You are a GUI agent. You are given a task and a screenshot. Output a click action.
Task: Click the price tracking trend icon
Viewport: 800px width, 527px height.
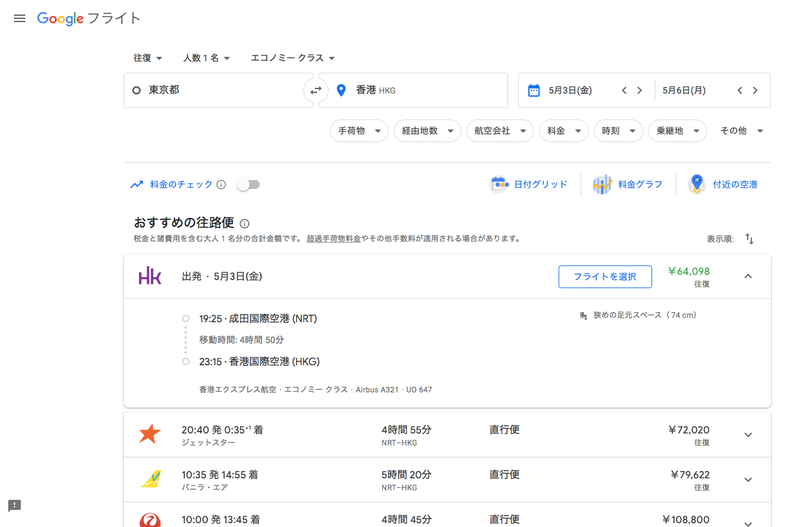tap(136, 185)
